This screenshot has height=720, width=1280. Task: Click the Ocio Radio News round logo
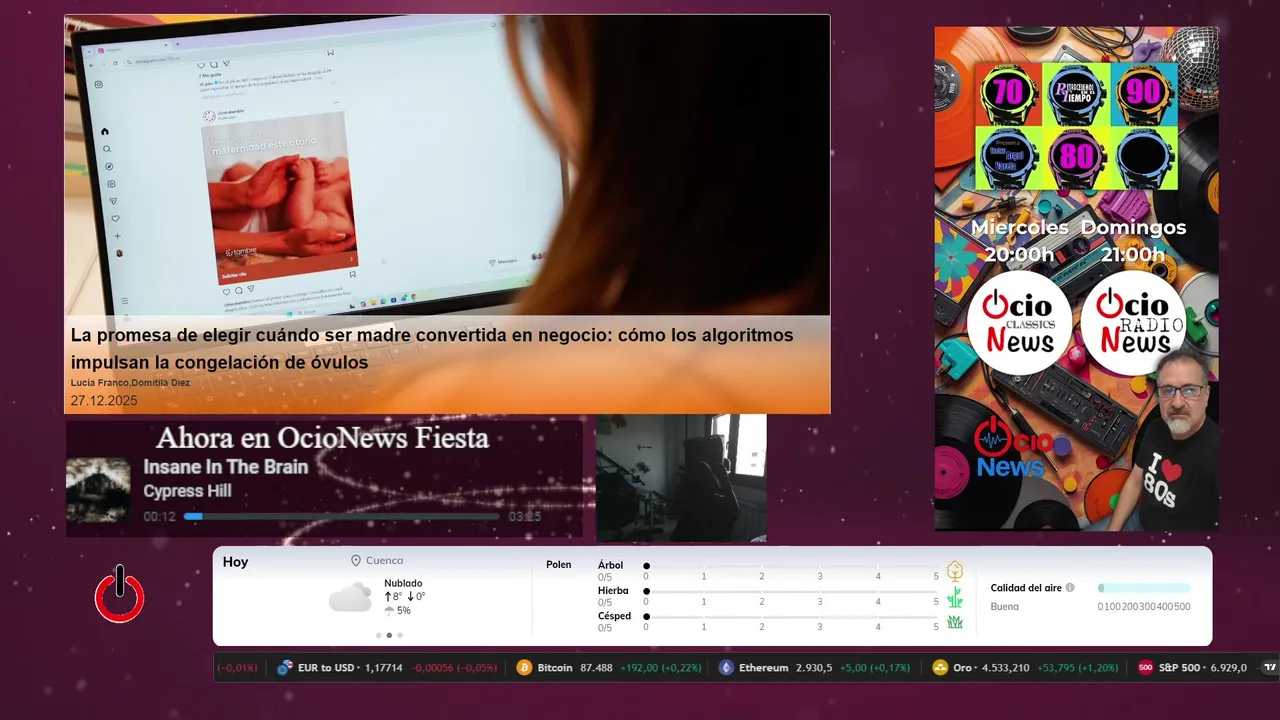1134,323
